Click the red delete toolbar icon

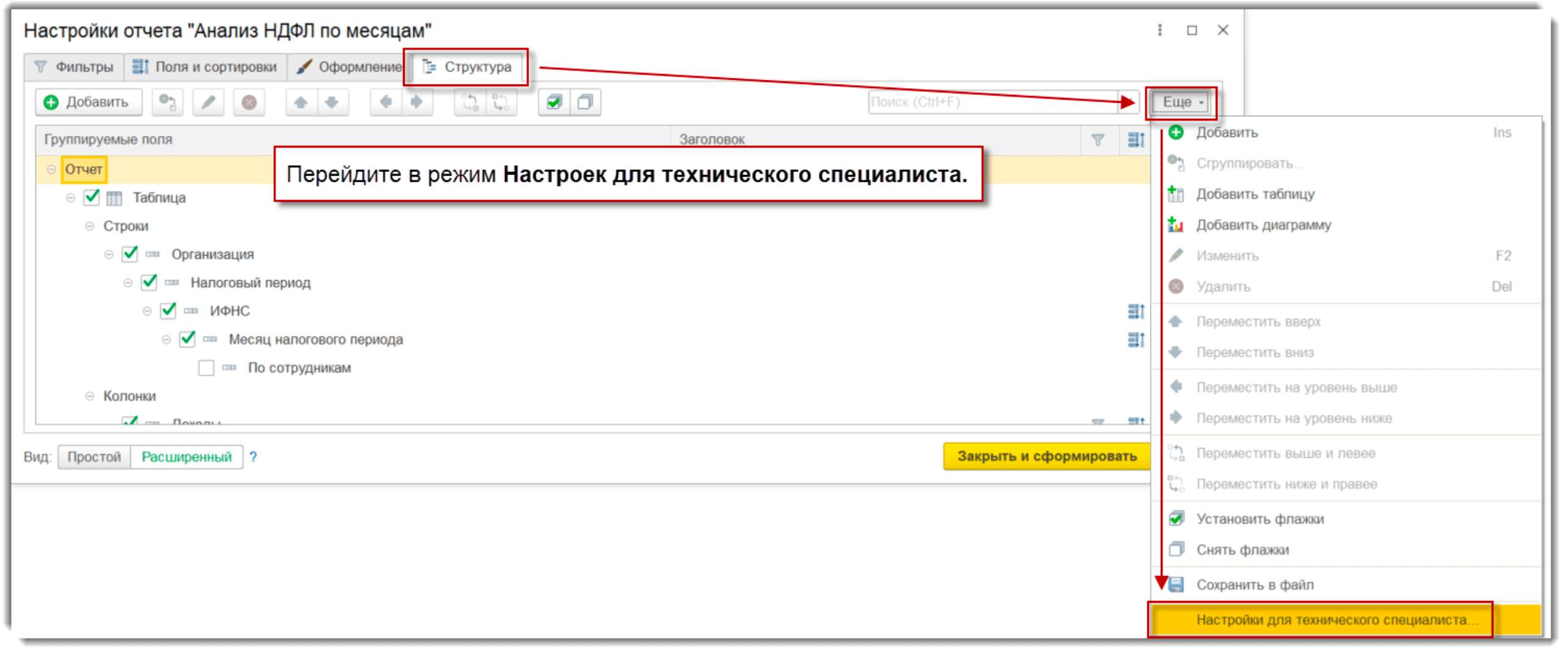tap(249, 102)
